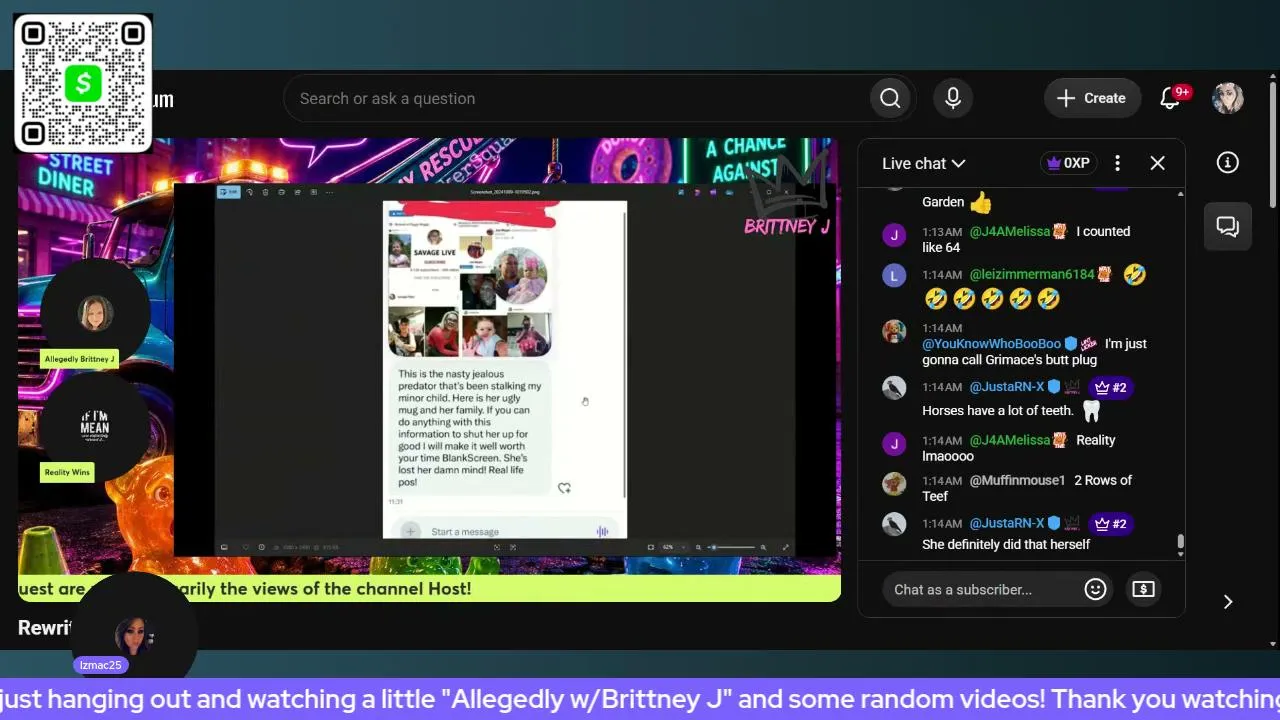Open the live chat three-dot options menu

(x=1117, y=163)
